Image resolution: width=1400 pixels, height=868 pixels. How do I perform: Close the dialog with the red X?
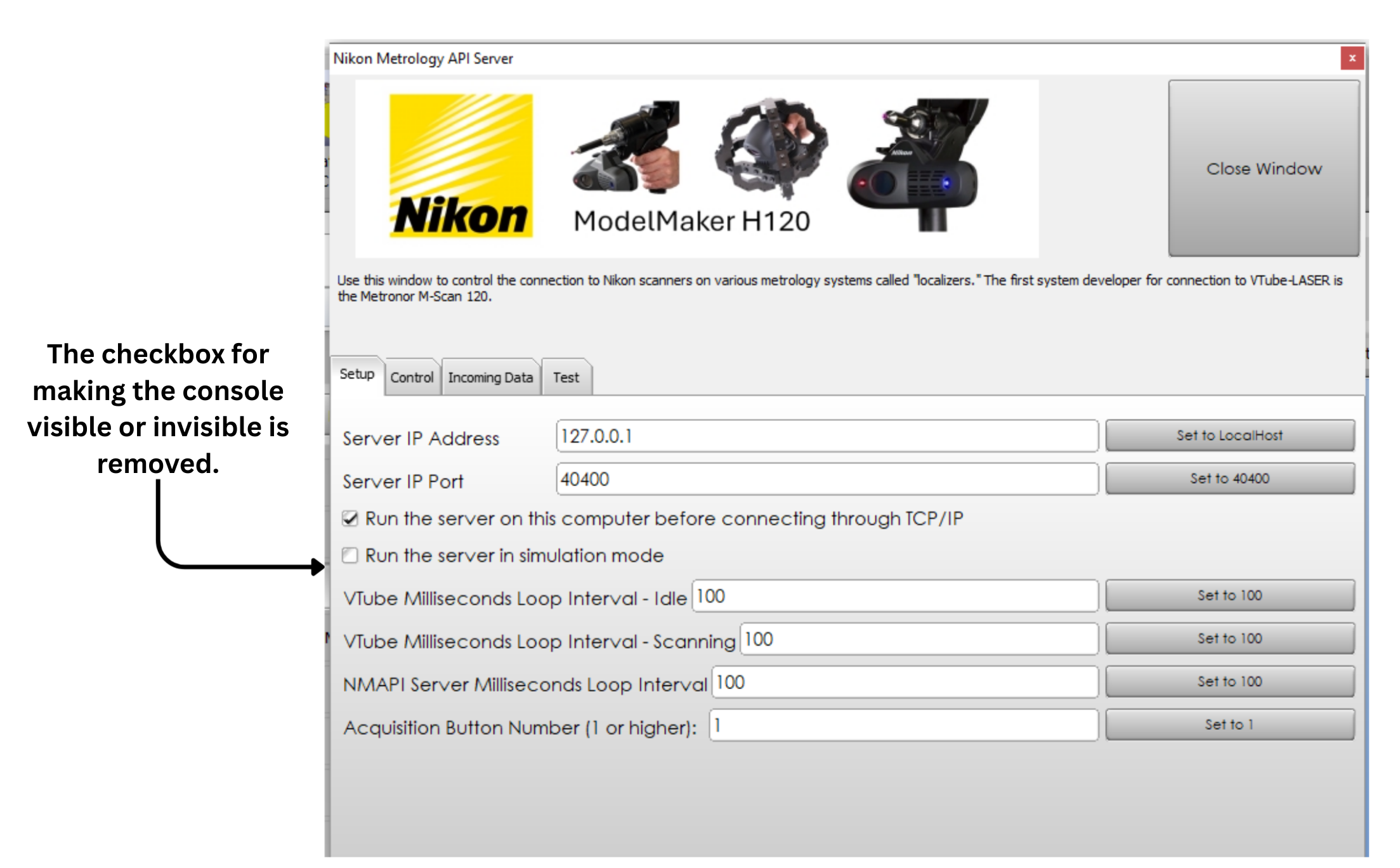click(1352, 58)
